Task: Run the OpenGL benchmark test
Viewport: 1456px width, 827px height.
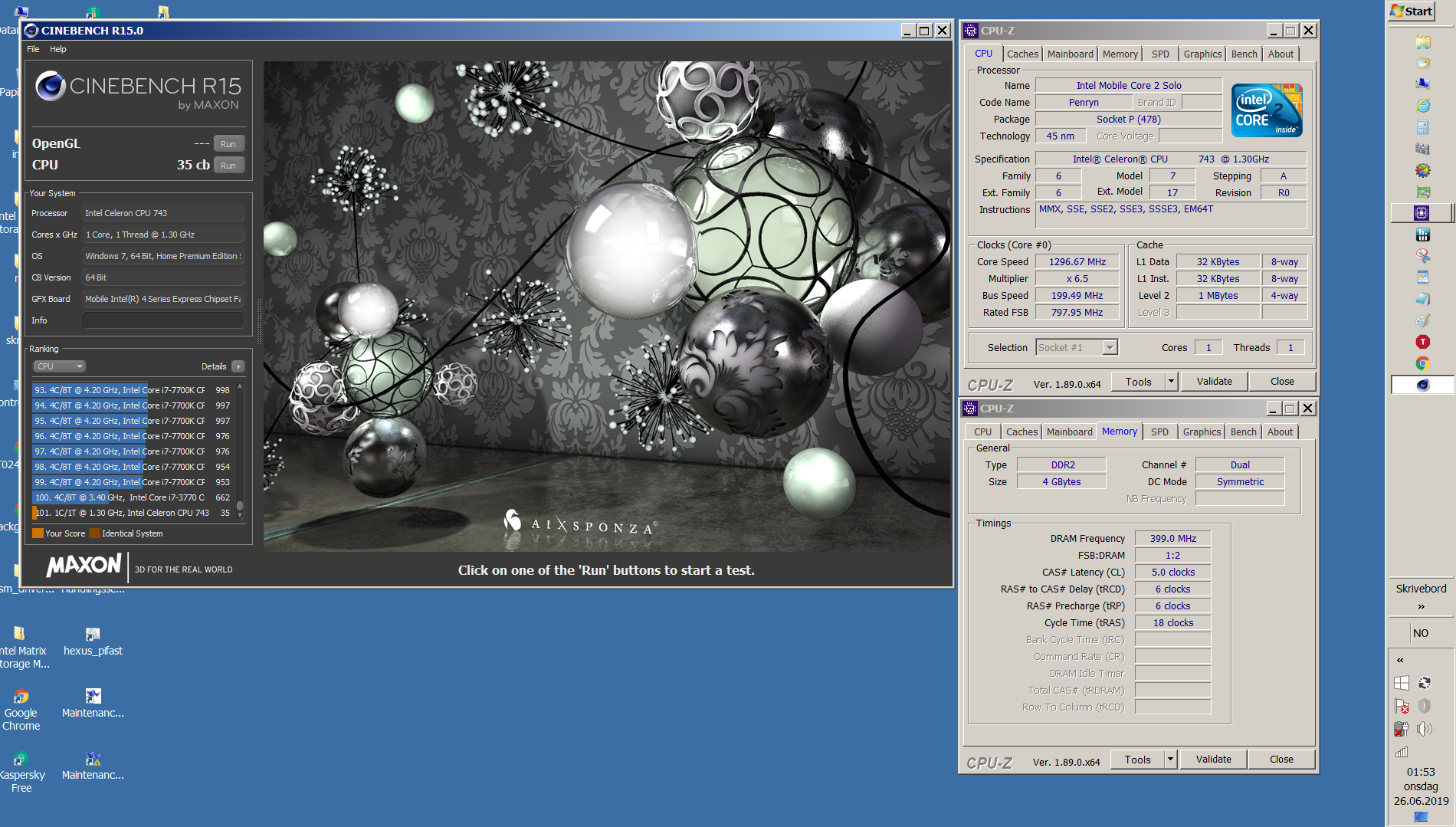Action: point(228,143)
